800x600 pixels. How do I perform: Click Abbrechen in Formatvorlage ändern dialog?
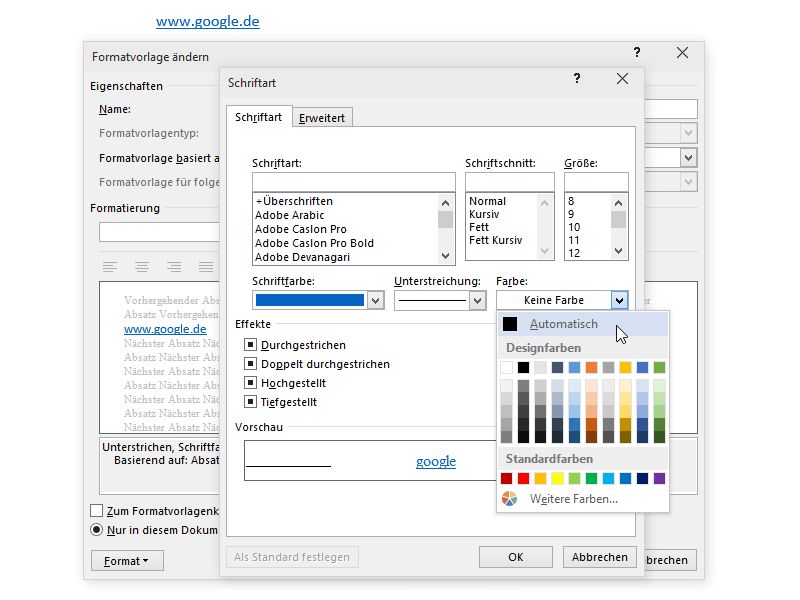(670, 560)
